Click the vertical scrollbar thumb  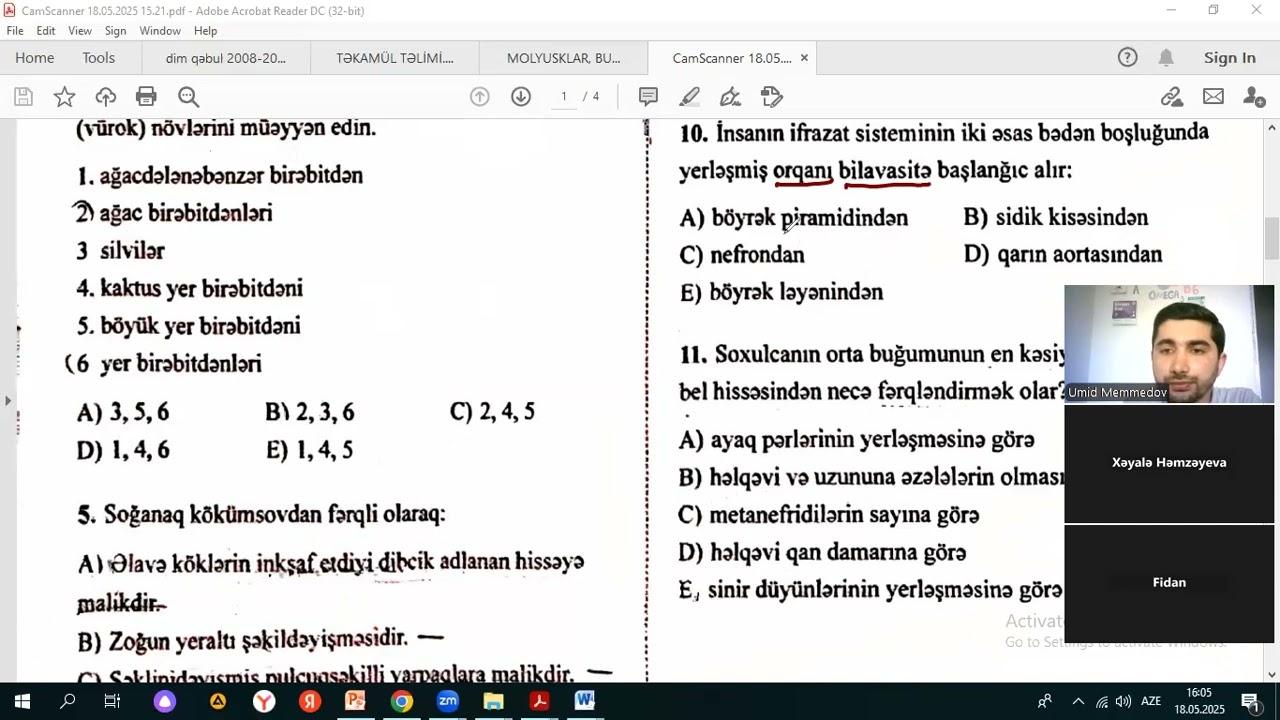pyautogui.click(x=1272, y=238)
